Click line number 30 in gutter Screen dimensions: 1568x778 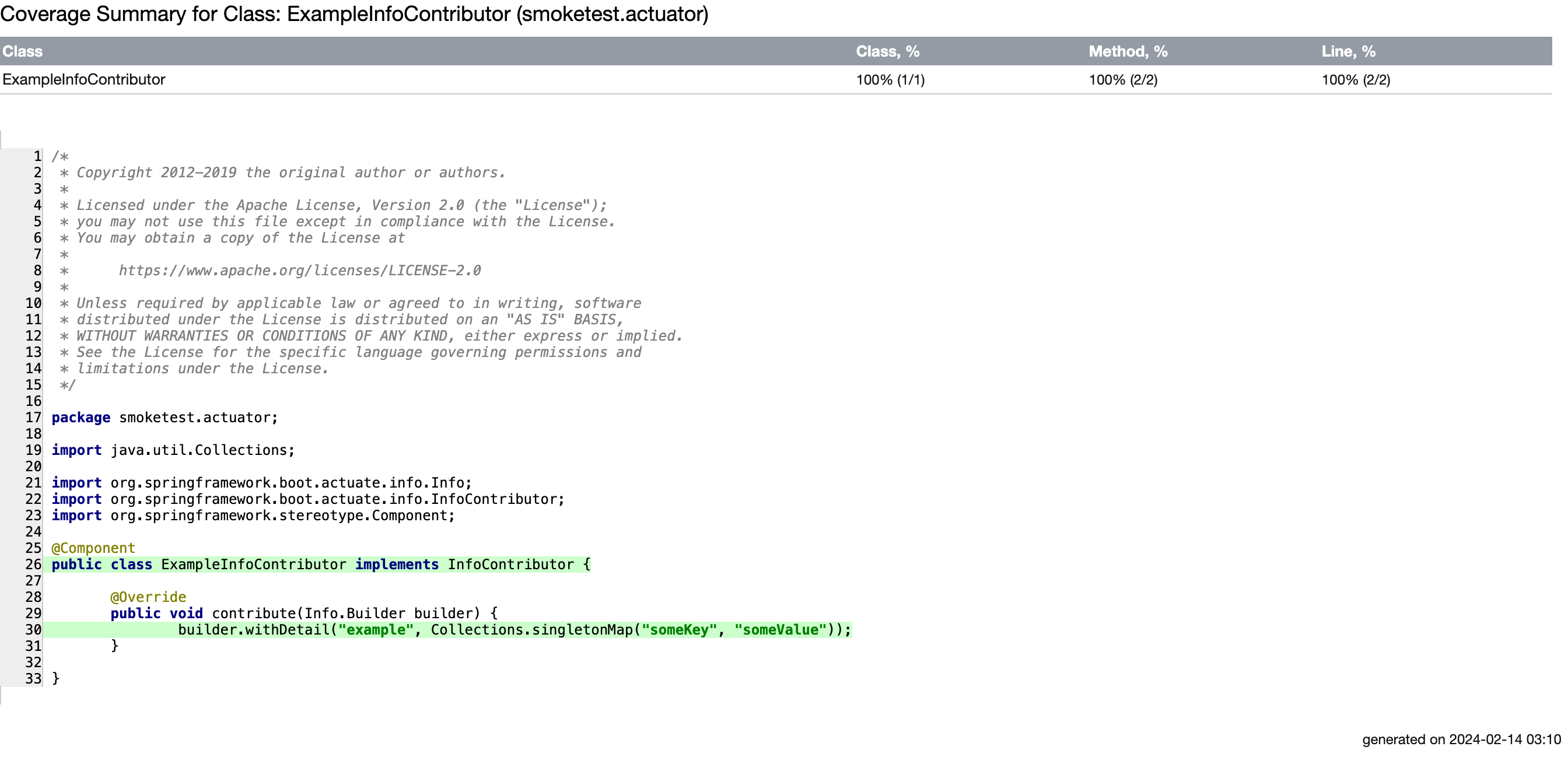tap(33, 629)
